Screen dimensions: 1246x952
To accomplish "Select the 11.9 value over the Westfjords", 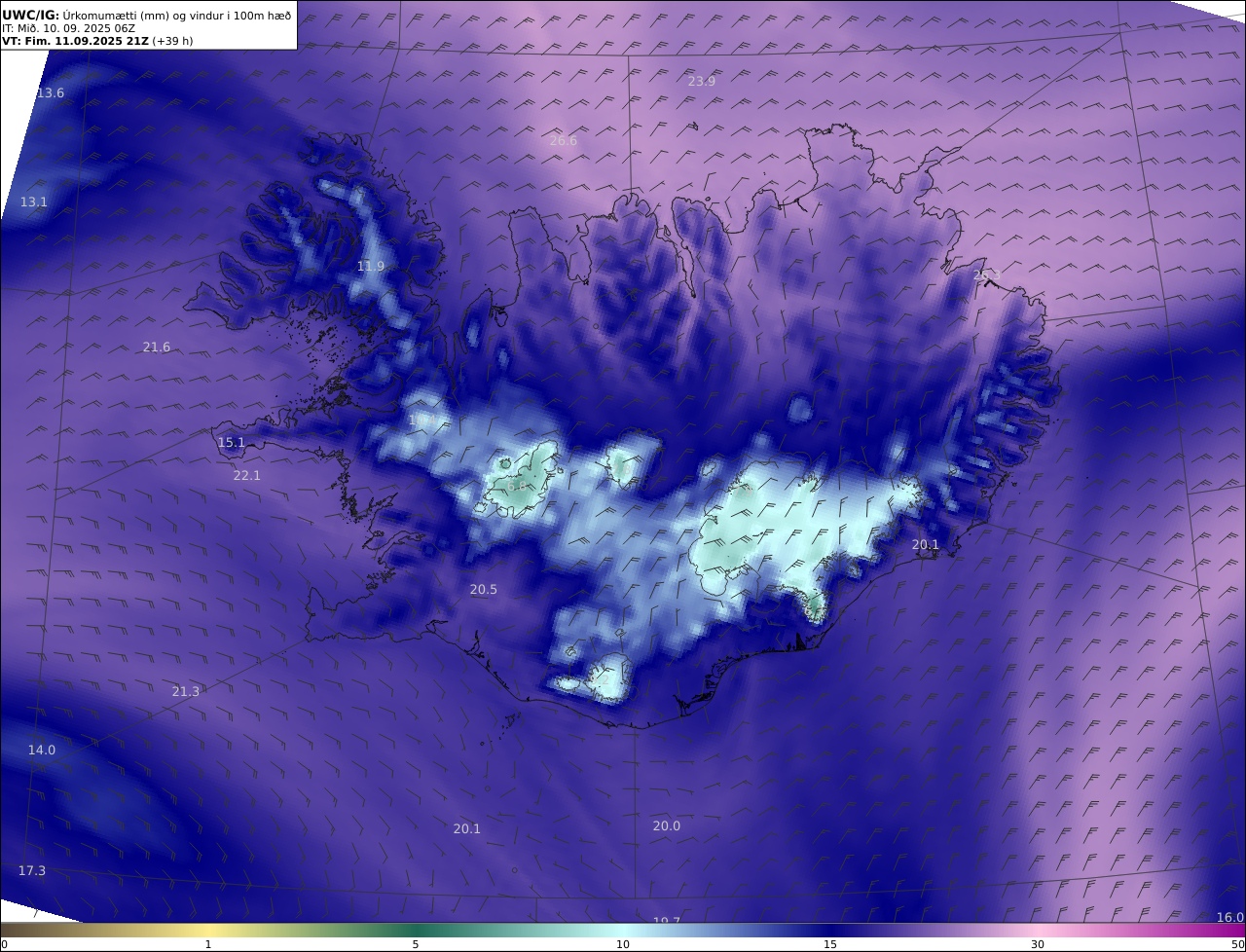I will click(371, 267).
